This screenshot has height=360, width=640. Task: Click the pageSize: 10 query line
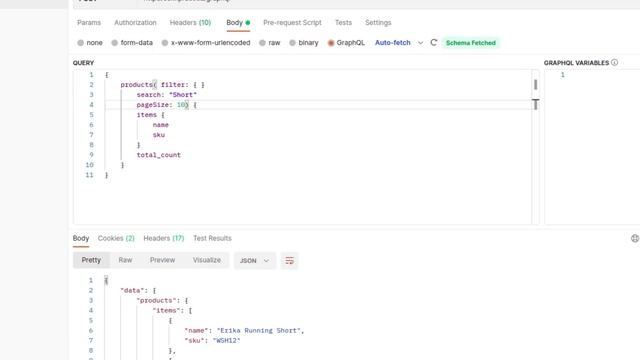167,105
